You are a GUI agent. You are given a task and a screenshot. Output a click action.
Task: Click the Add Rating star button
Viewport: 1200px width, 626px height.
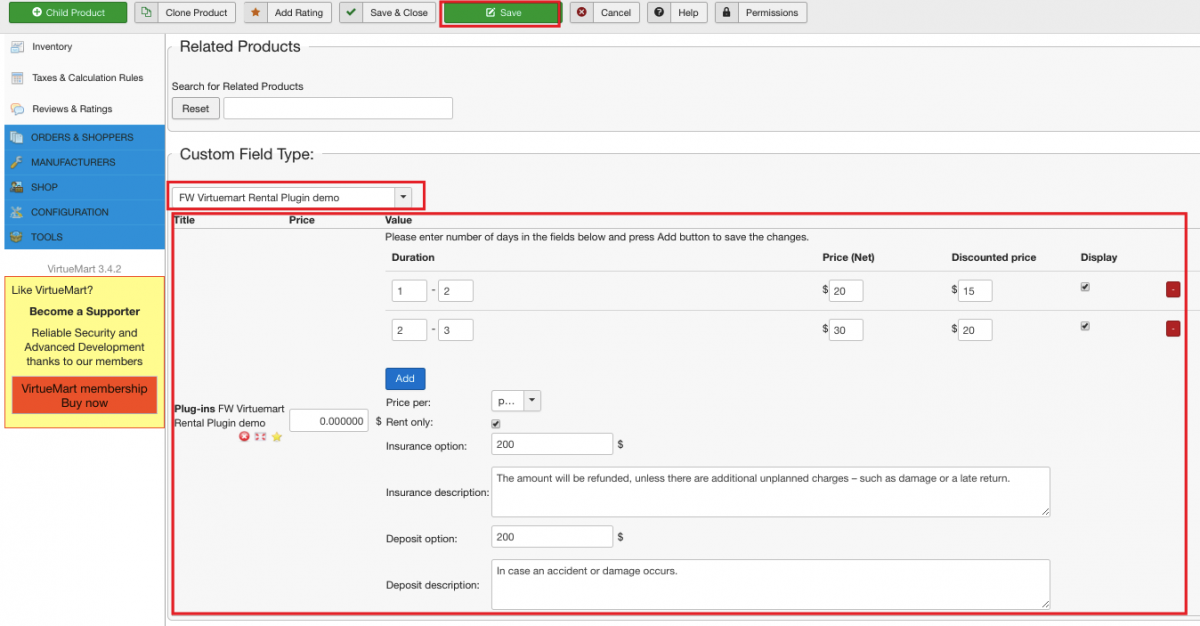pyautogui.click(x=287, y=13)
